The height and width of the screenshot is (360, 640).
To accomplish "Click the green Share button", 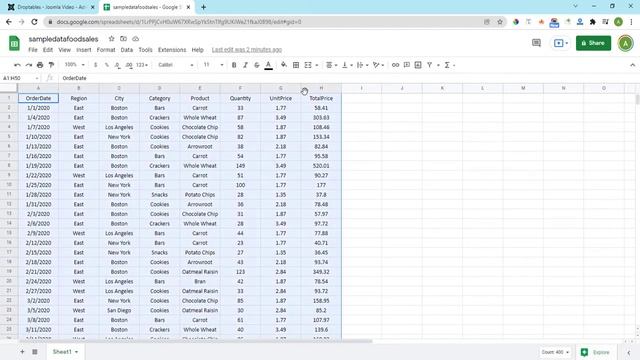I will coord(593,43).
